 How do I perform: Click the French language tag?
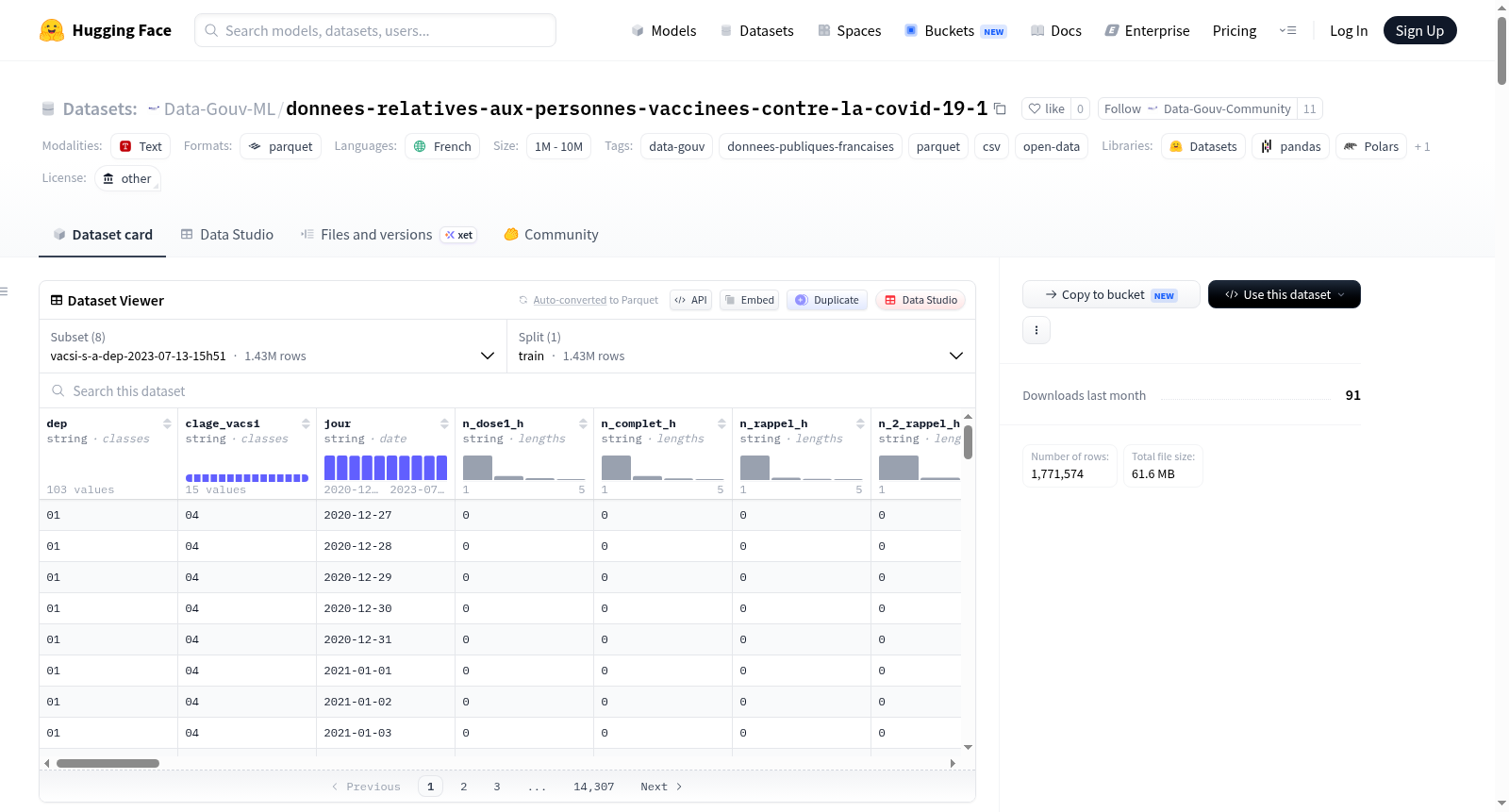tap(442, 146)
